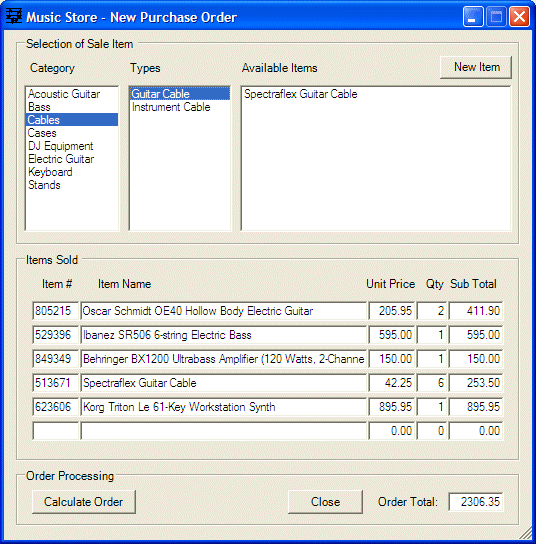Click Ibanez row sub total 595.00
The width and height of the screenshot is (536, 544).
[476, 335]
